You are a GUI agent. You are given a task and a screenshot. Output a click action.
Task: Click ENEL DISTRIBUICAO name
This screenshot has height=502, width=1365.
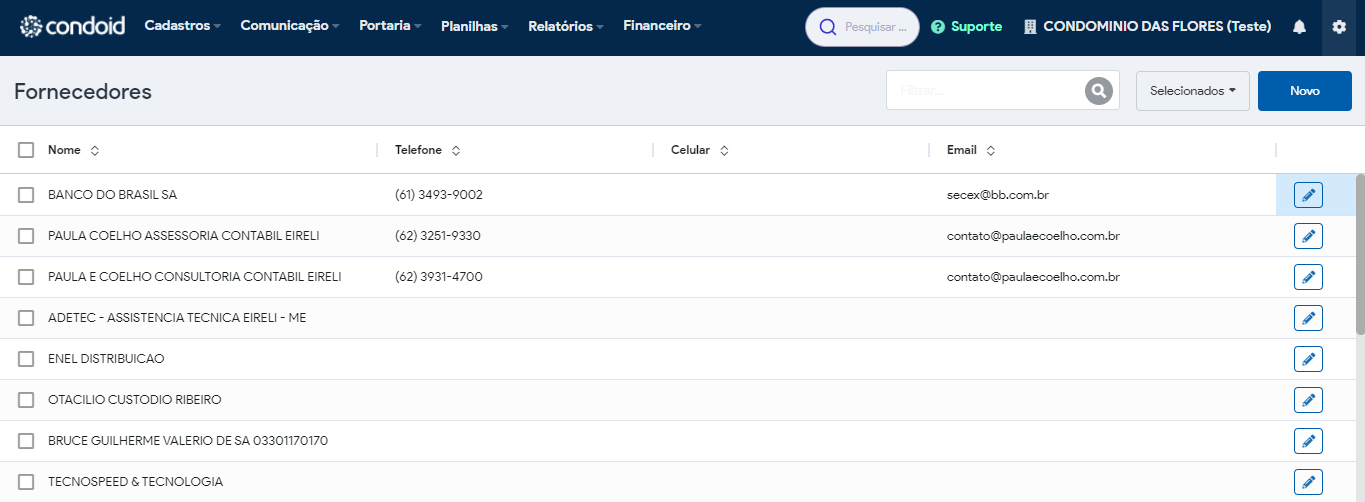(x=106, y=359)
